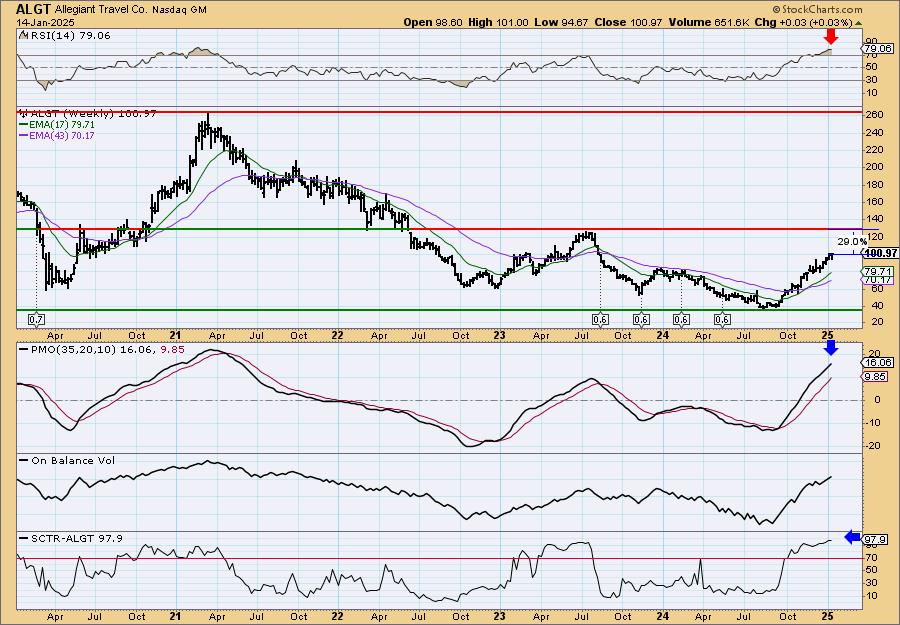This screenshot has width=900, height=625.
Task: Click the Chg +0.03 (+0.03%) value
Action: click(803, 22)
